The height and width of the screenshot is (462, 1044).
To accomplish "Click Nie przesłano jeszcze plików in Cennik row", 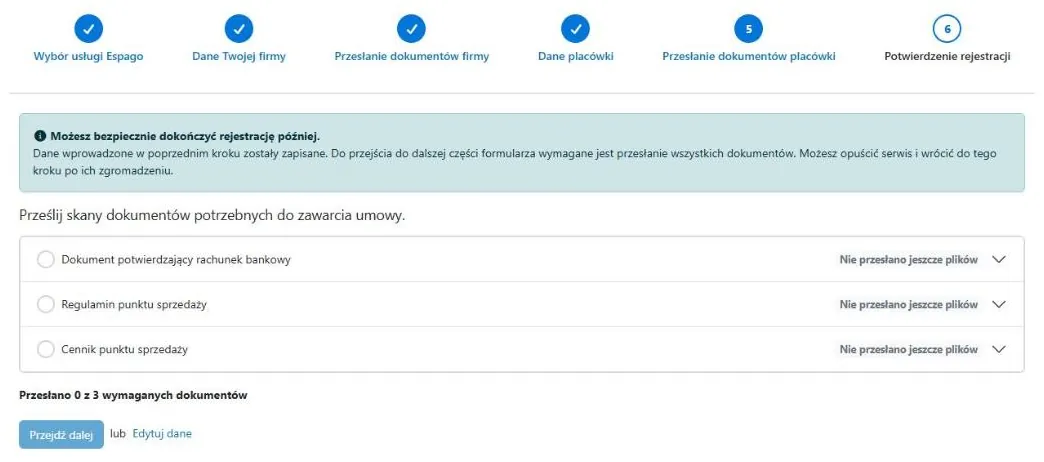I will (909, 349).
